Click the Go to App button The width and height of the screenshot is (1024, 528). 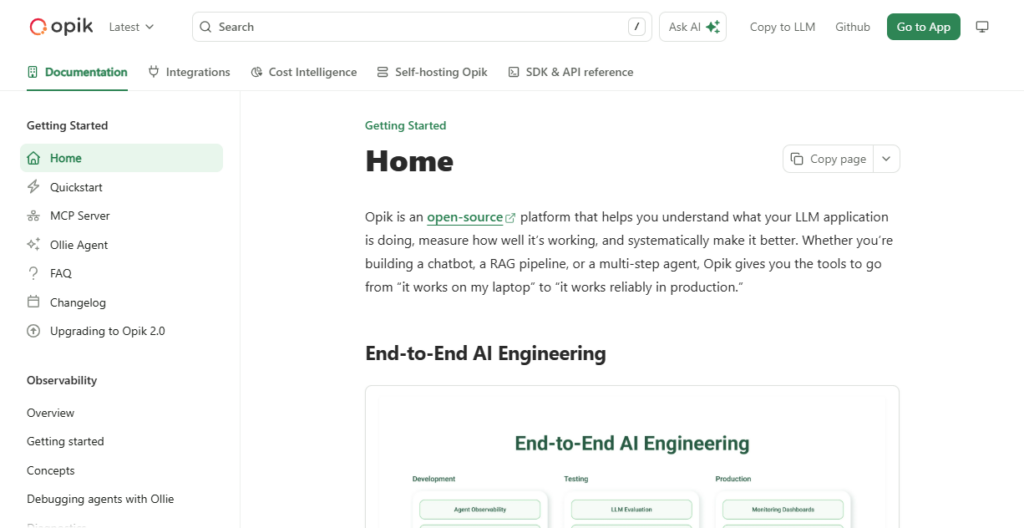point(923,27)
